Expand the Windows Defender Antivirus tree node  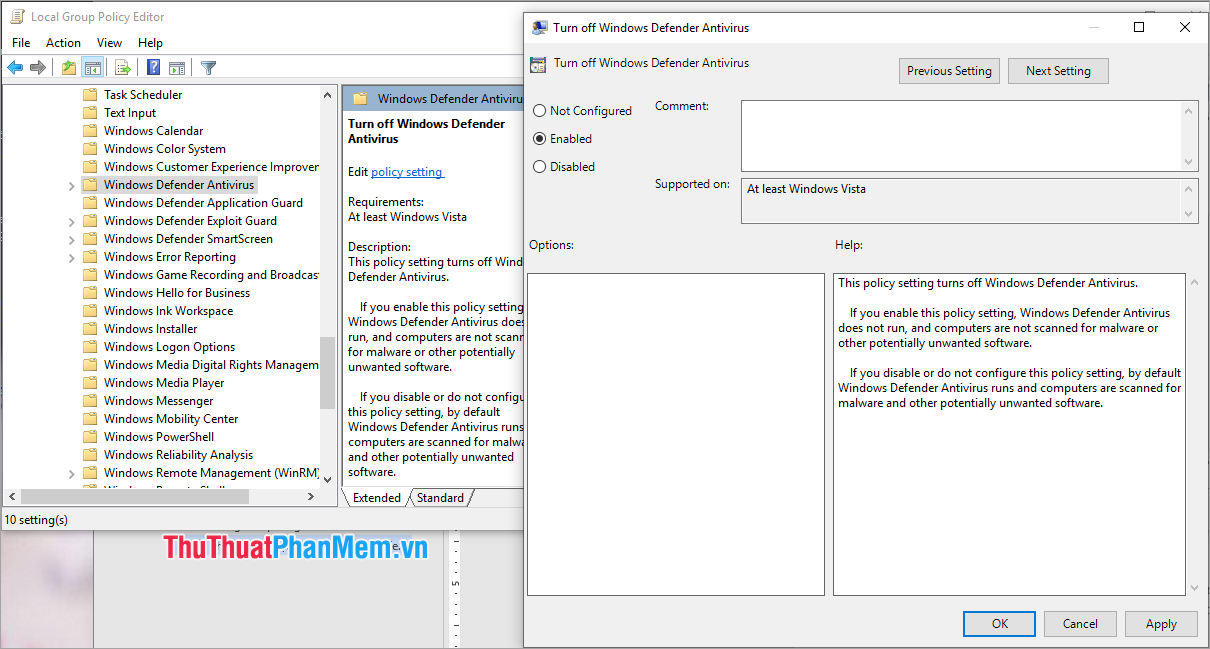coord(71,184)
